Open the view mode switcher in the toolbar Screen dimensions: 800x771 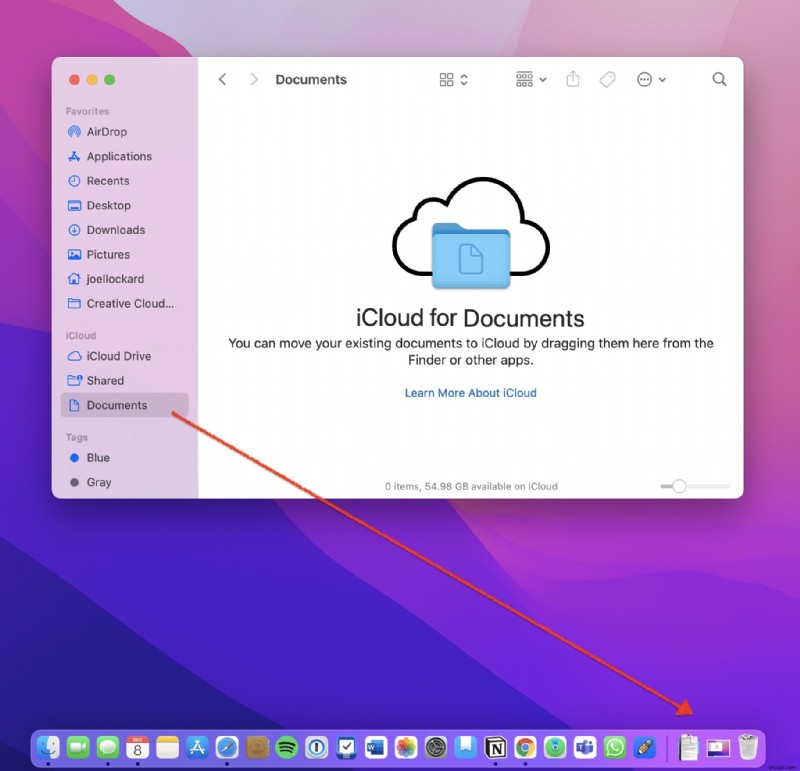coord(452,79)
